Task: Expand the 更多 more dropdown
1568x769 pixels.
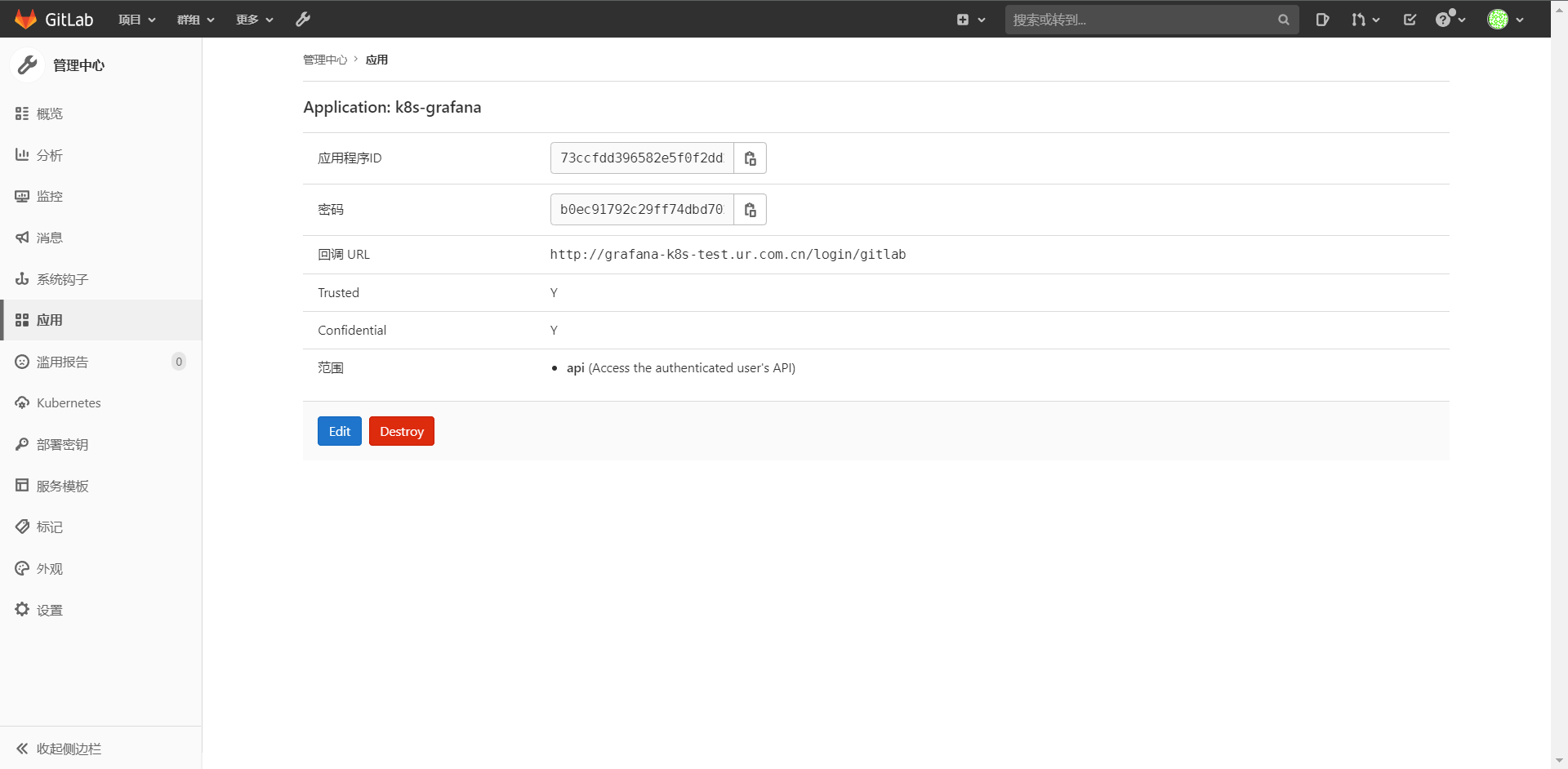Action: 254,20
